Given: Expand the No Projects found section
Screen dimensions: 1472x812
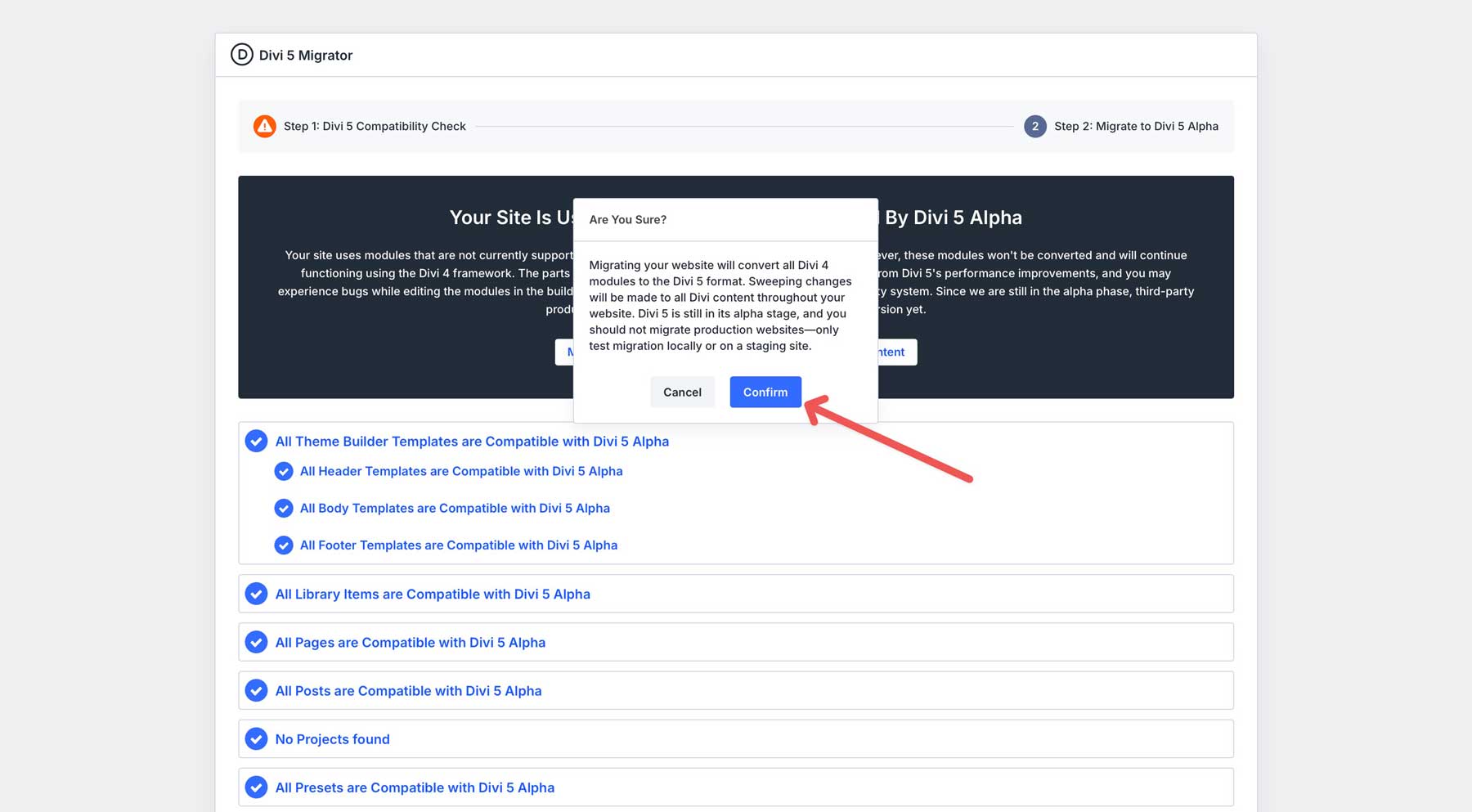Looking at the screenshot, I should [332, 738].
